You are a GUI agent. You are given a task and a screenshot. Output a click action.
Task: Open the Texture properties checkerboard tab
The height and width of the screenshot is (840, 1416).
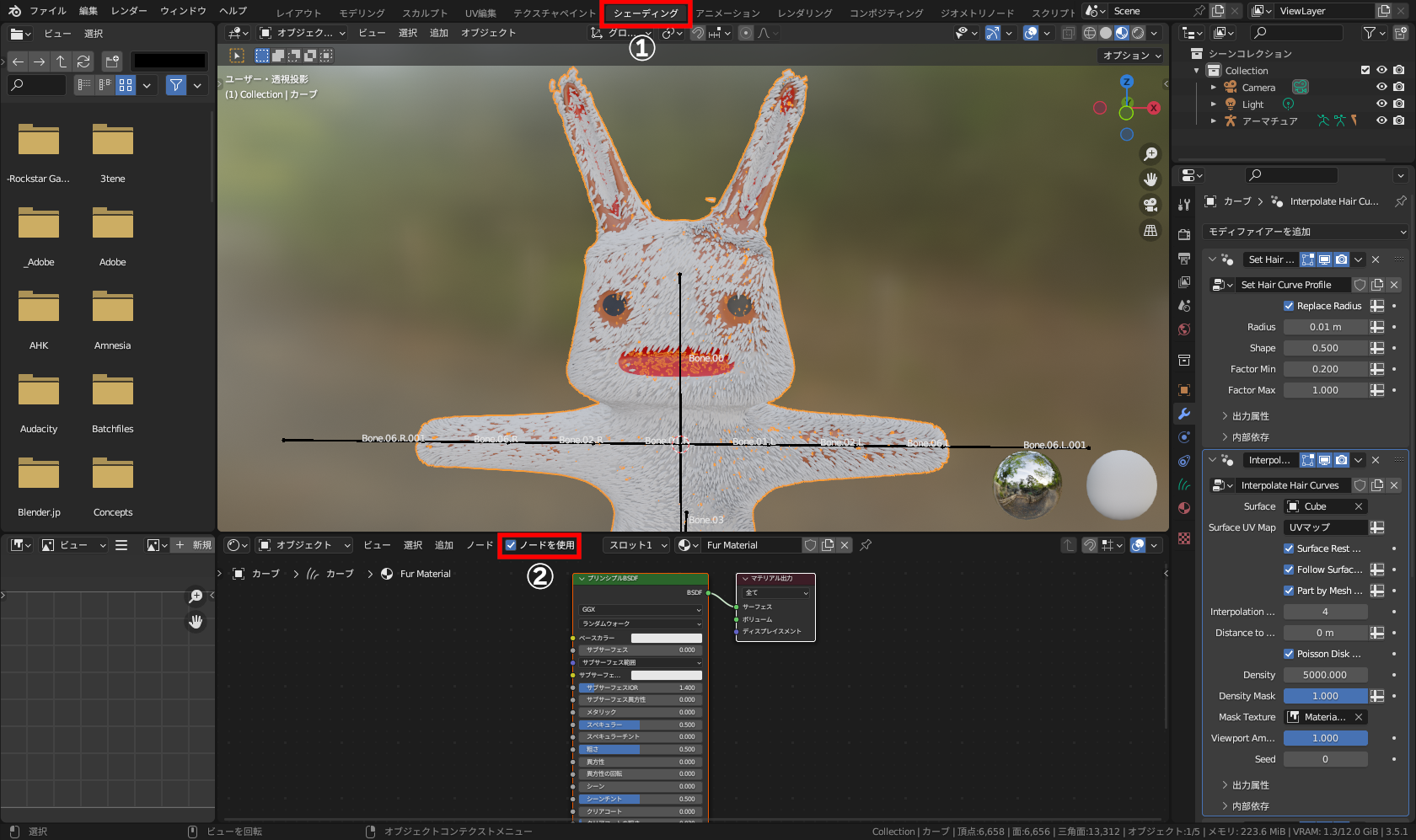pyautogui.click(x=1184, y=538)
